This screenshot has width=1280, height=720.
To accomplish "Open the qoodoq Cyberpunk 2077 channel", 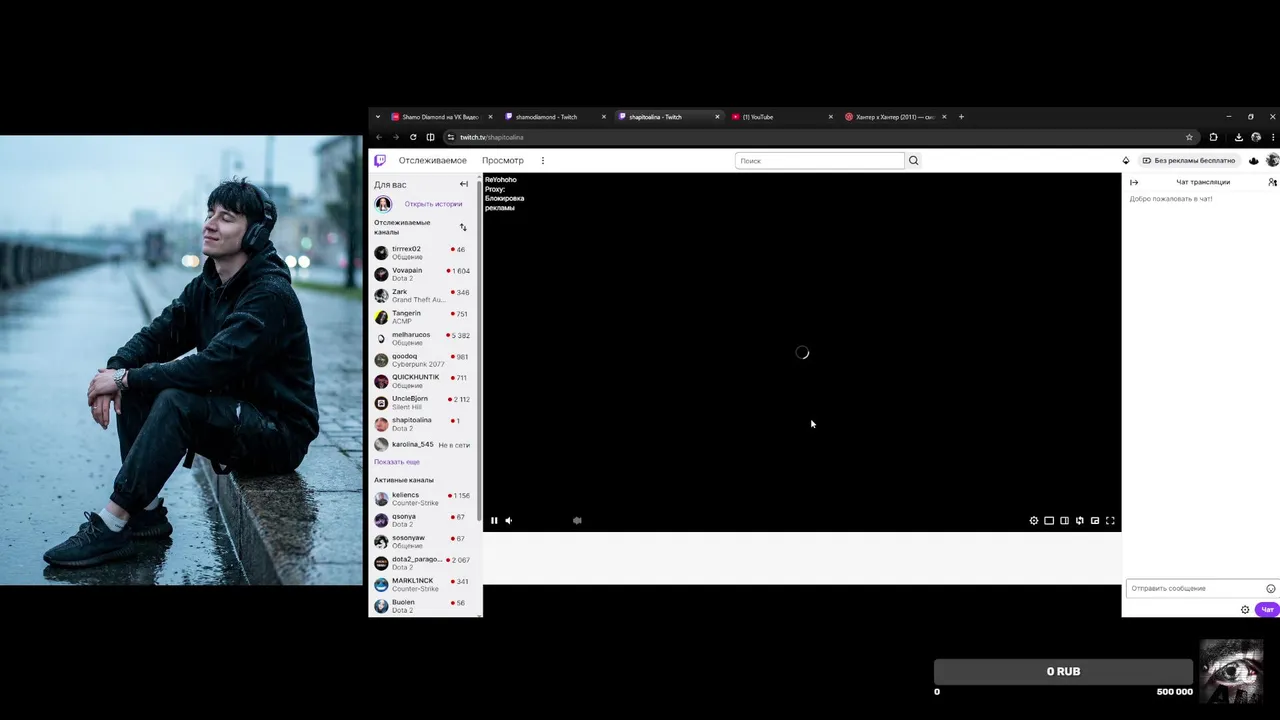I will coord(422,360).
